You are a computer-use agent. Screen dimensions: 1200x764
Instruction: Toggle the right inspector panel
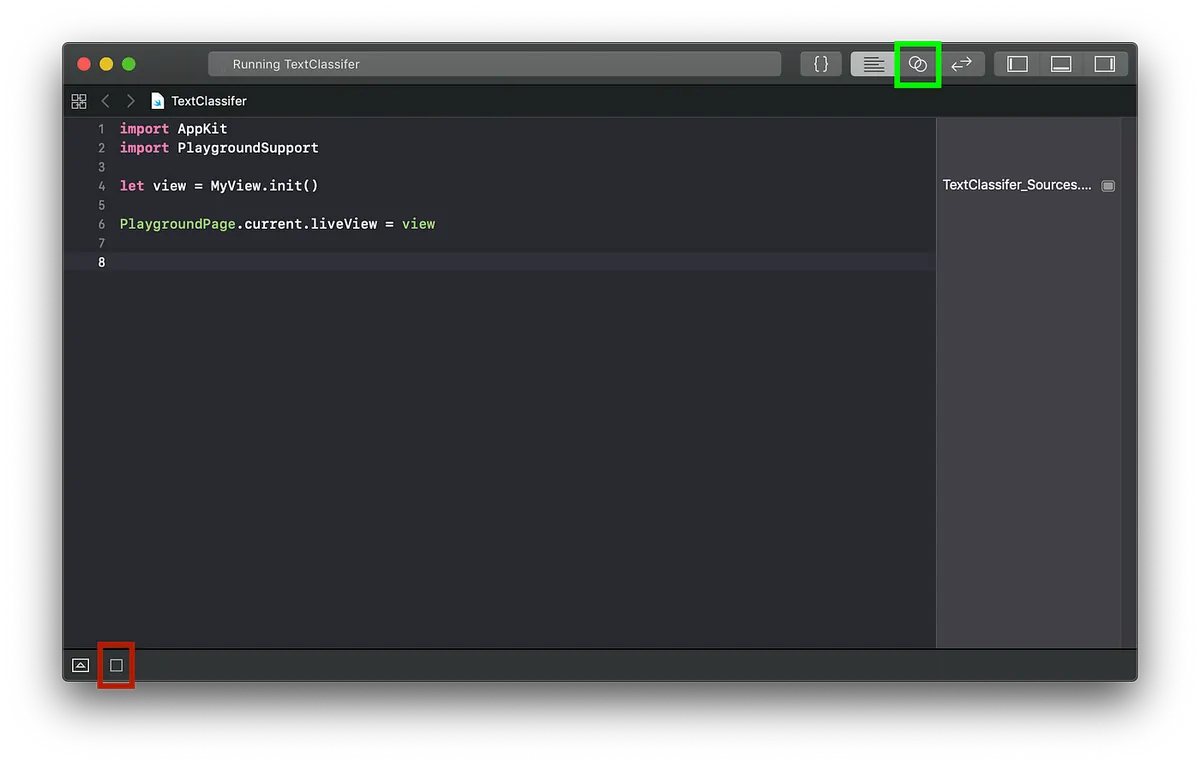(x=1105, y=63)
